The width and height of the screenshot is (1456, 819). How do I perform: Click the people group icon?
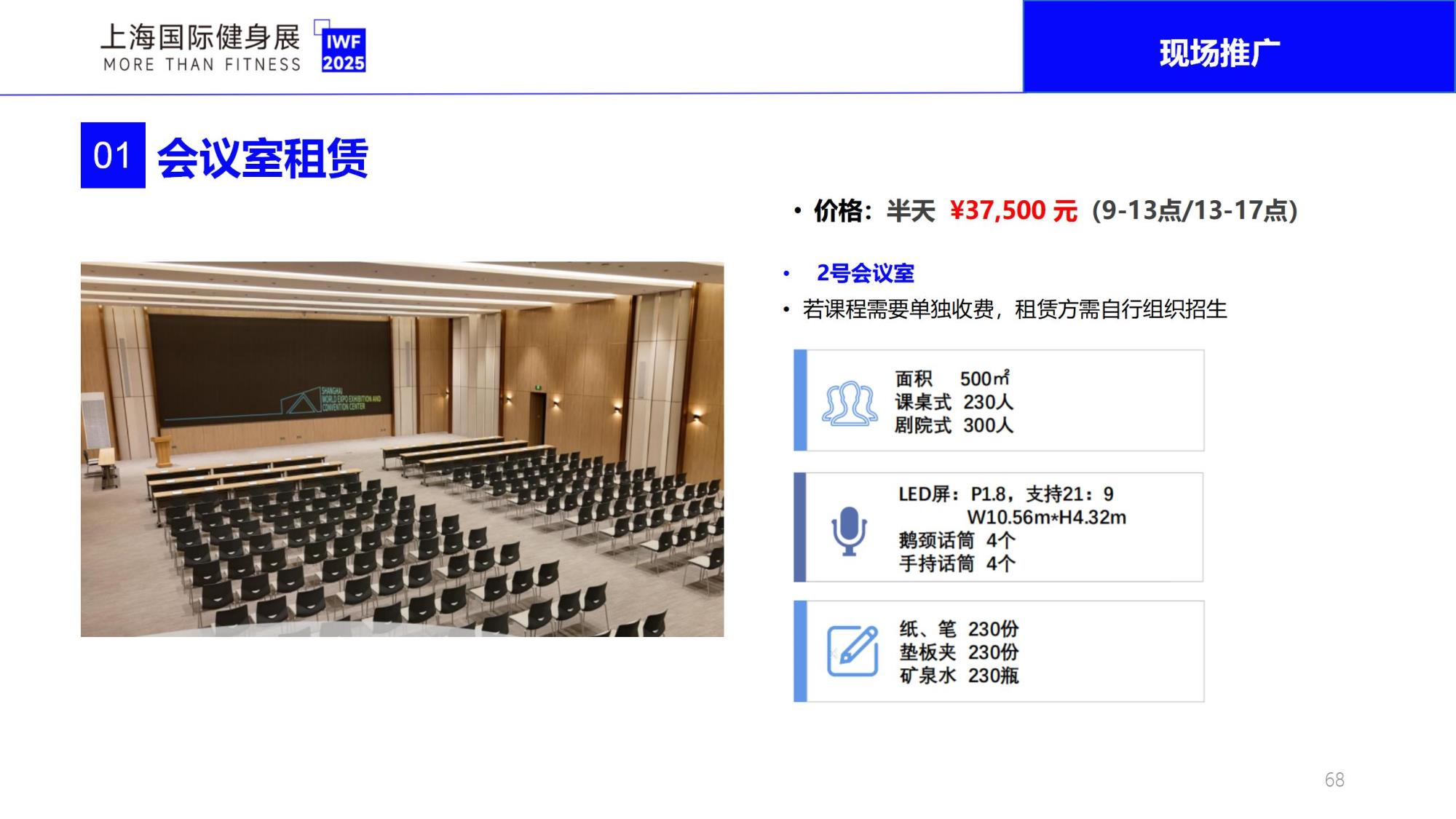tap(850, 403)
